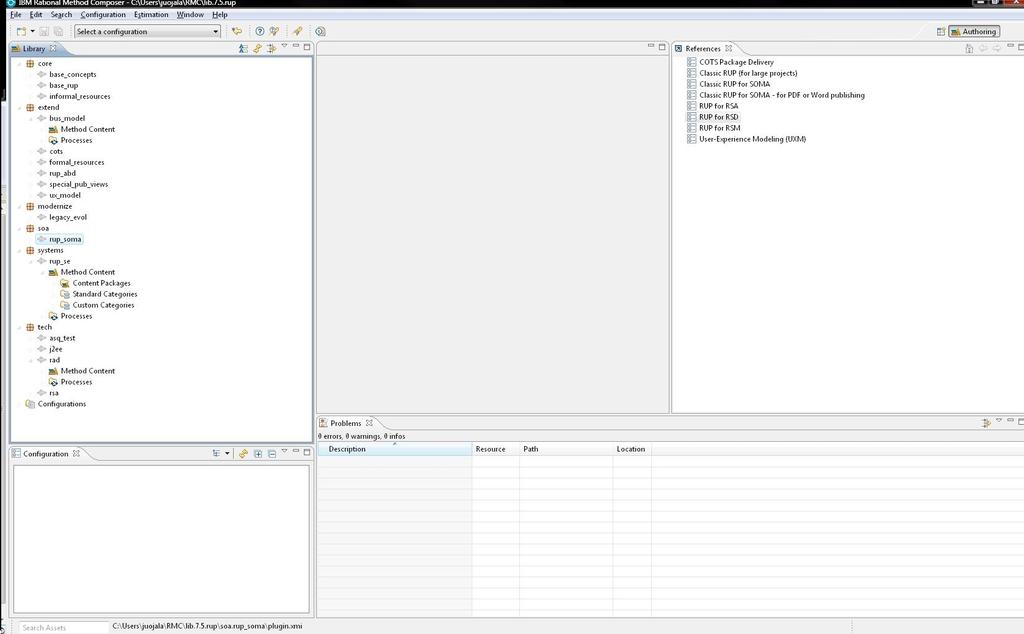Select base_concepts plug-in
Screen dimensions: 1024x634
pos(72,74)
